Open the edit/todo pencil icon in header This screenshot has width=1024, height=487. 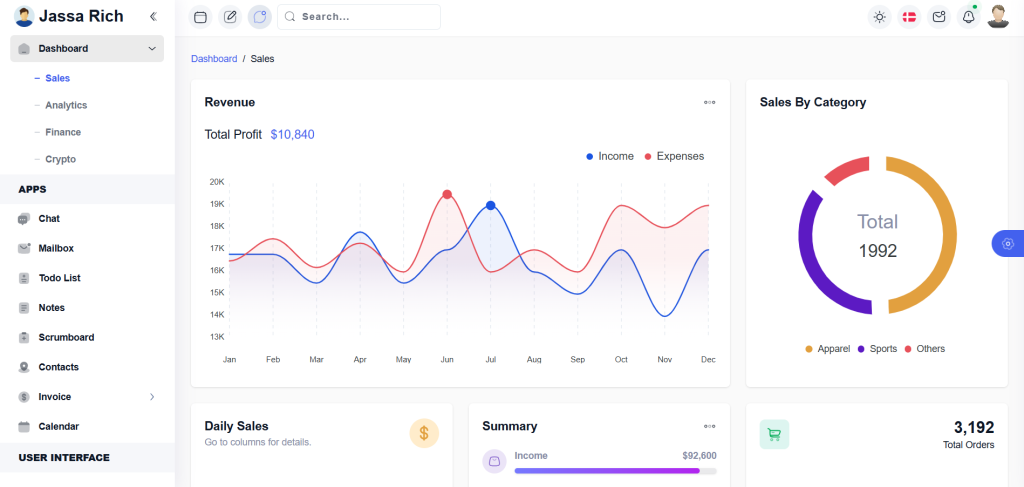(x=230, y=17)
